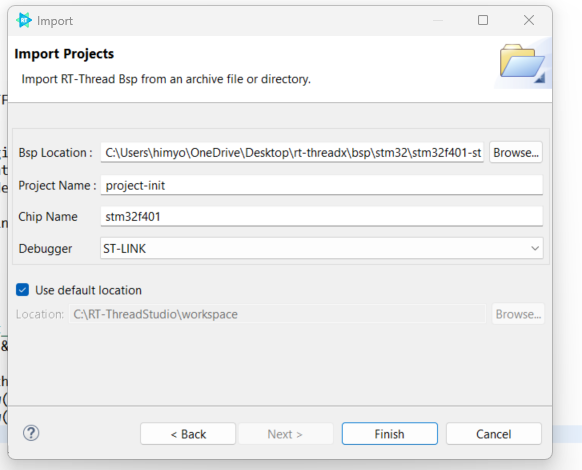Viewport: 582px width, 470px height.
Task: Click the help question mark icon
Action: tap(31, 433)
